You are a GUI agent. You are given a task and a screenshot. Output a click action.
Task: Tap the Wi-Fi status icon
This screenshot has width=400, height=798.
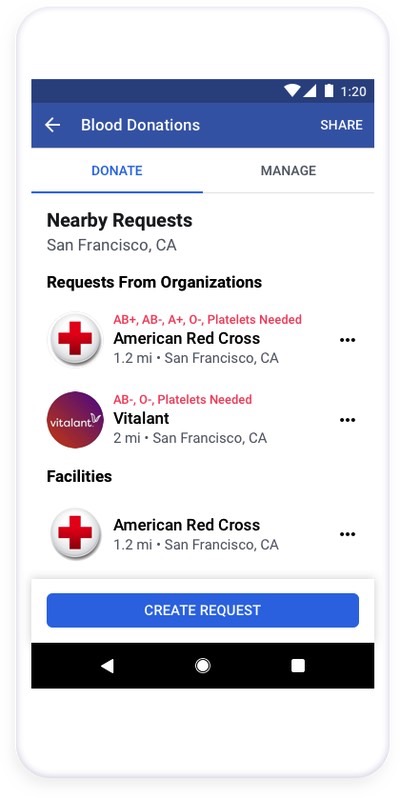292,91
